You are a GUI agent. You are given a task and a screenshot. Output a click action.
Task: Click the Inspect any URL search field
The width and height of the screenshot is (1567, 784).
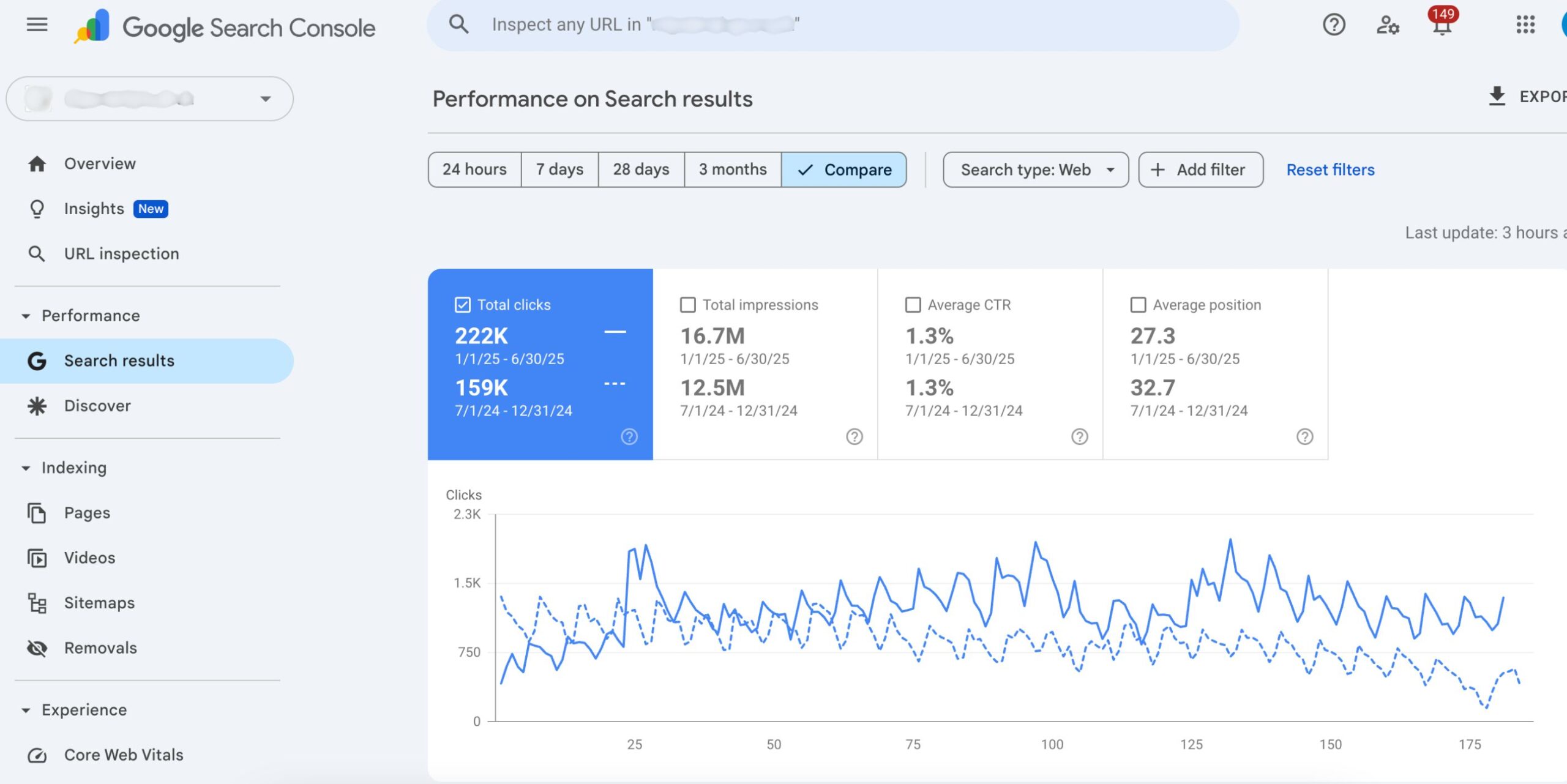click(832, 25)
